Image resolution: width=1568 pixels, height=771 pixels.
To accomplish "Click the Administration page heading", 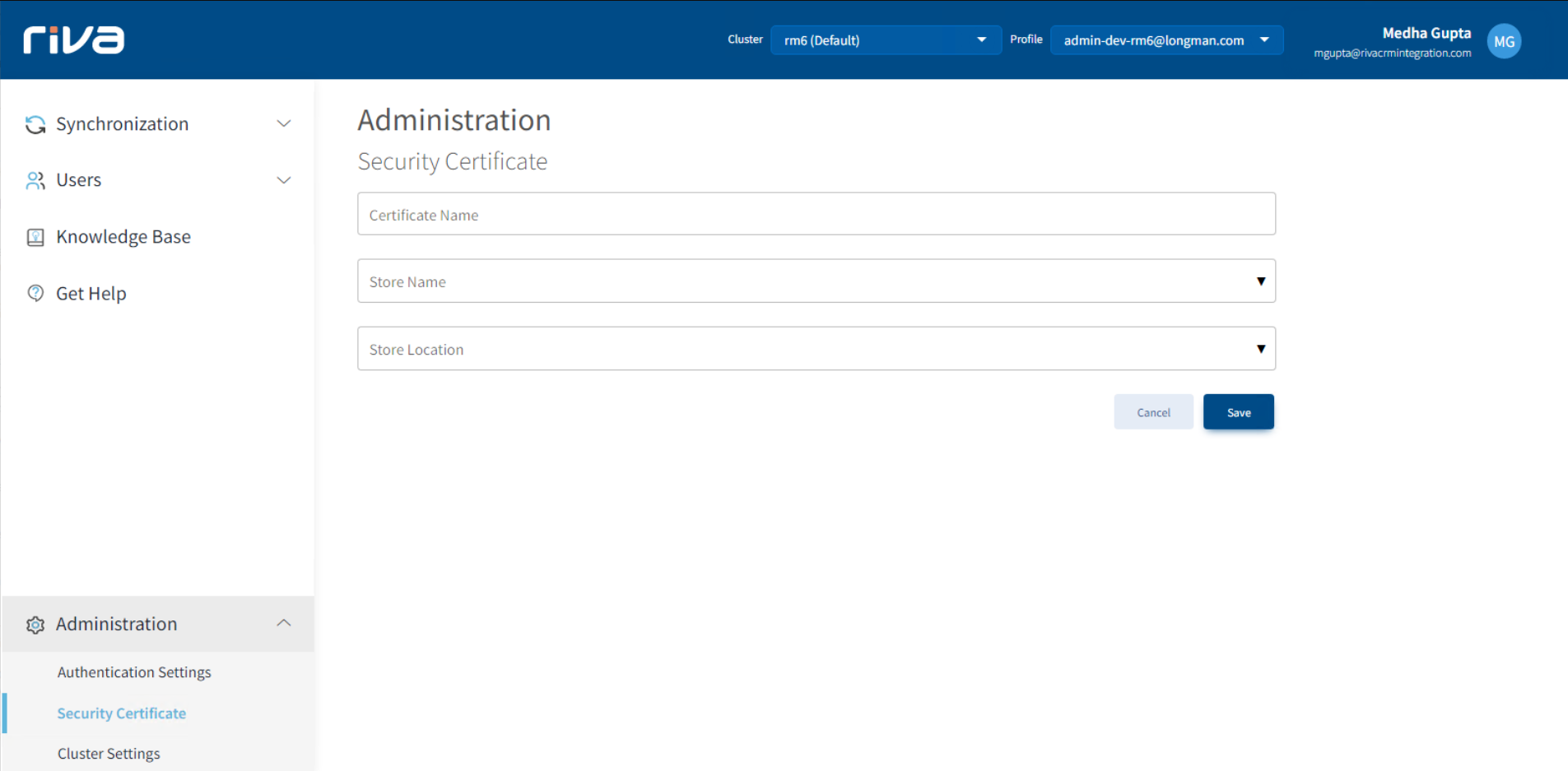I will (x=454, y=120).
